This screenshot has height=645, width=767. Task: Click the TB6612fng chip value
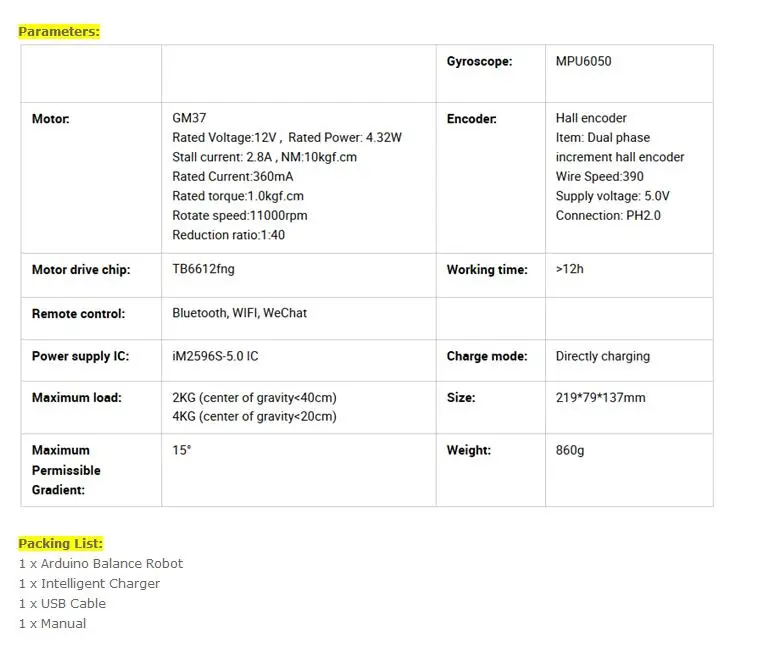[x=203, y=269]
